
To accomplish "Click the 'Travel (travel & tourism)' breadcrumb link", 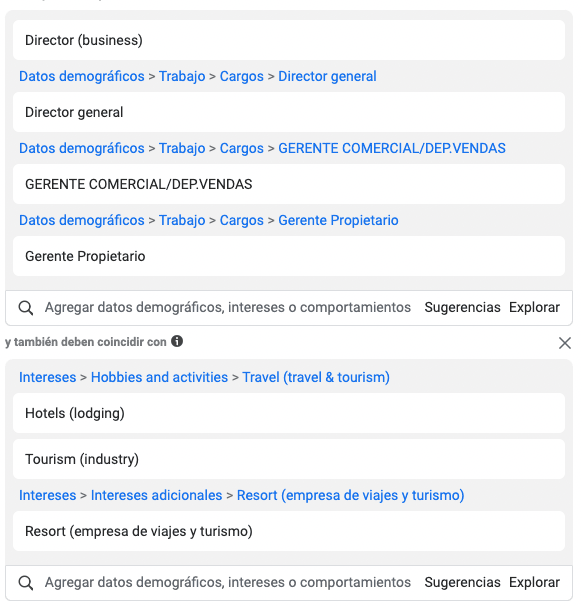I will pos(316,377).
